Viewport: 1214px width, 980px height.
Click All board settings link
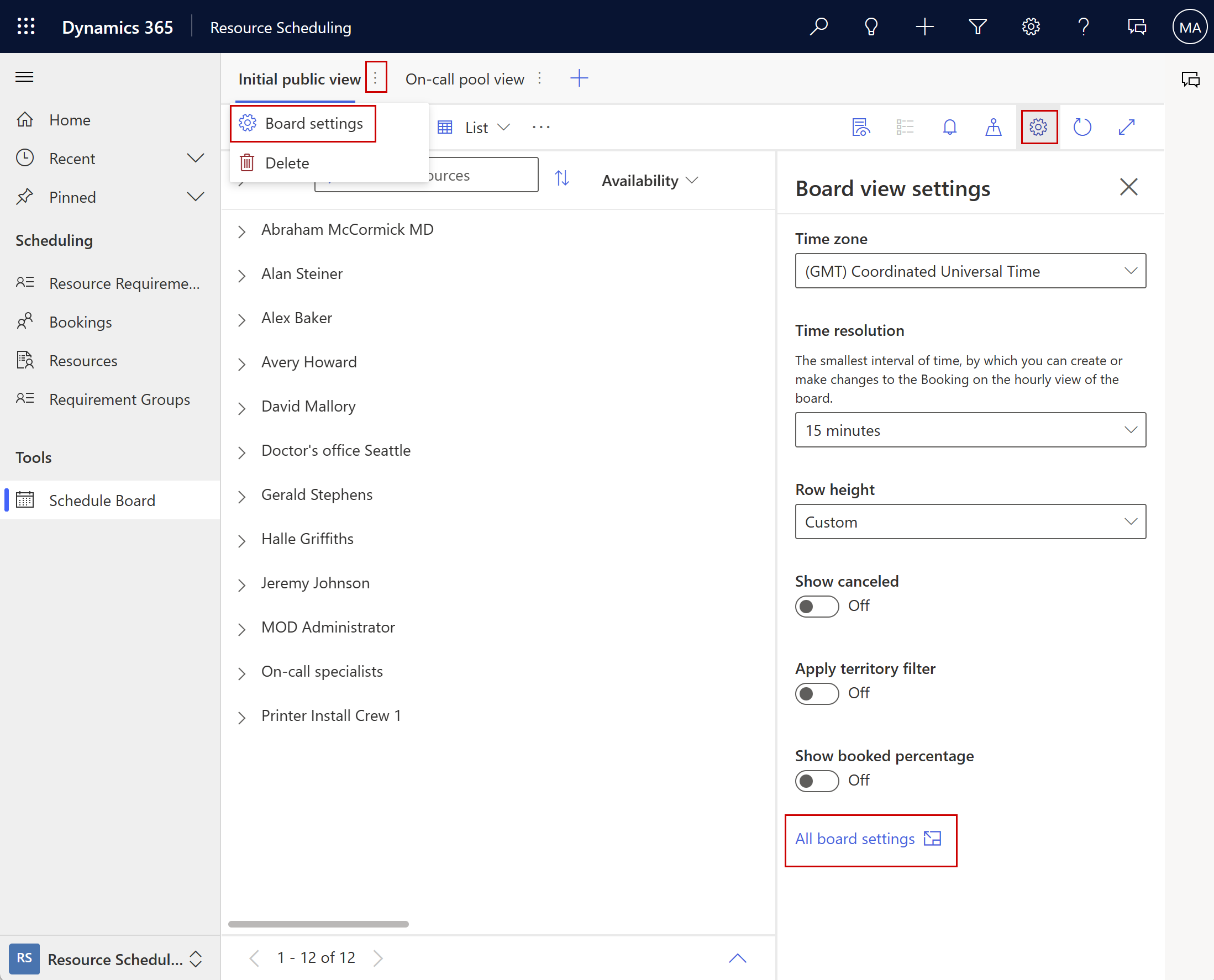pyautogui.click(x=867, y=838)
